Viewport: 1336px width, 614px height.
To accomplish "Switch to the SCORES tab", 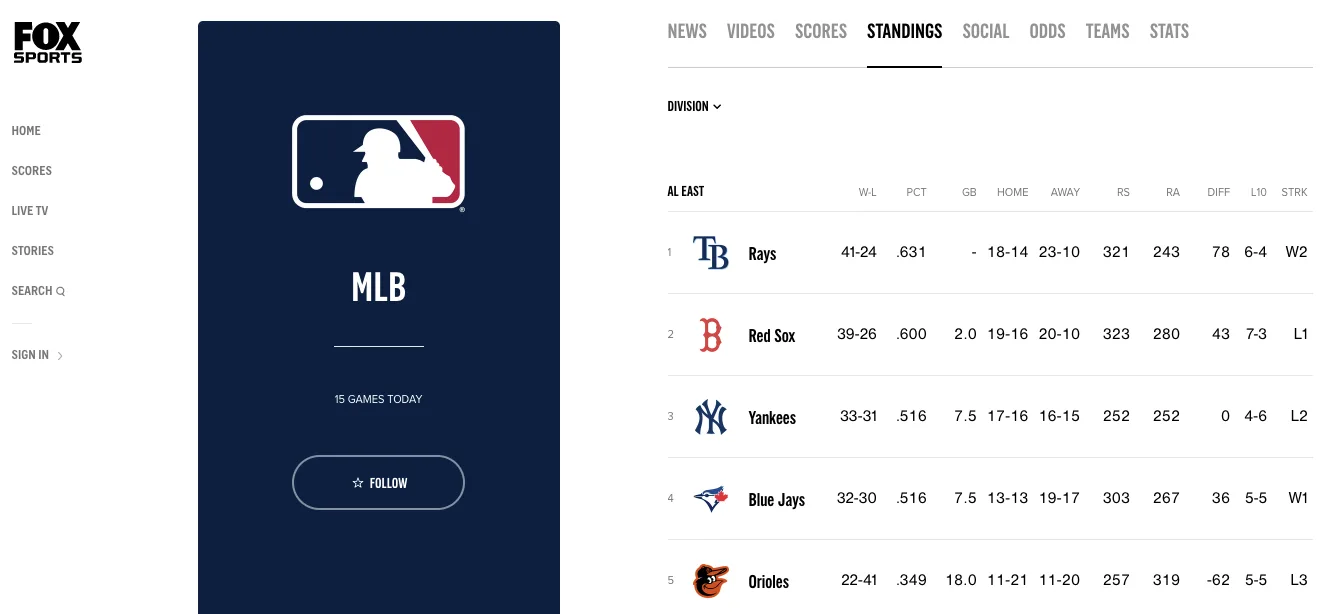I will point(821,31).
